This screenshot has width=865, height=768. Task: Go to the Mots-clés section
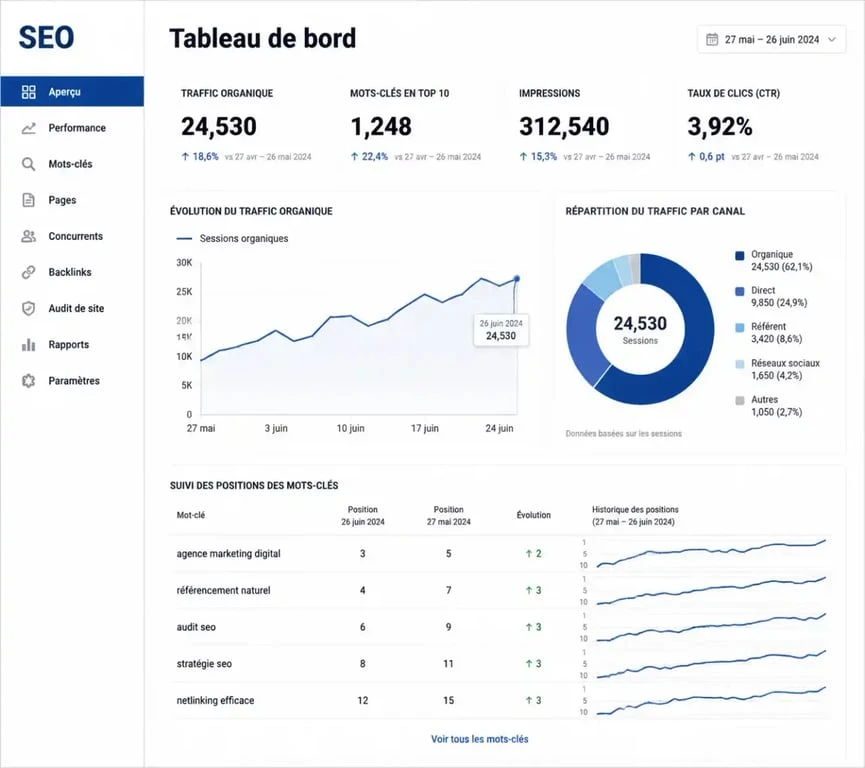72,164
